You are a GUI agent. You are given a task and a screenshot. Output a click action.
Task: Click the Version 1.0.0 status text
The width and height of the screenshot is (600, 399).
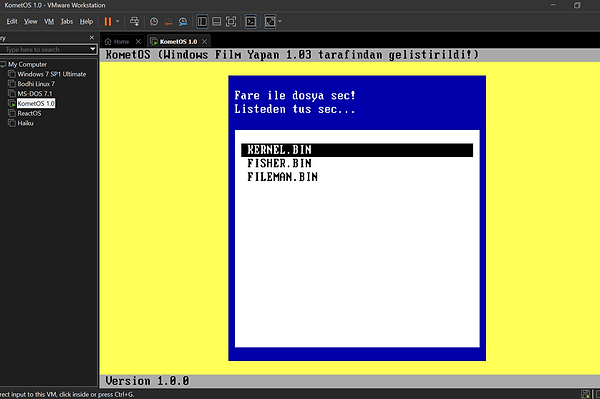tap(147, 381)
